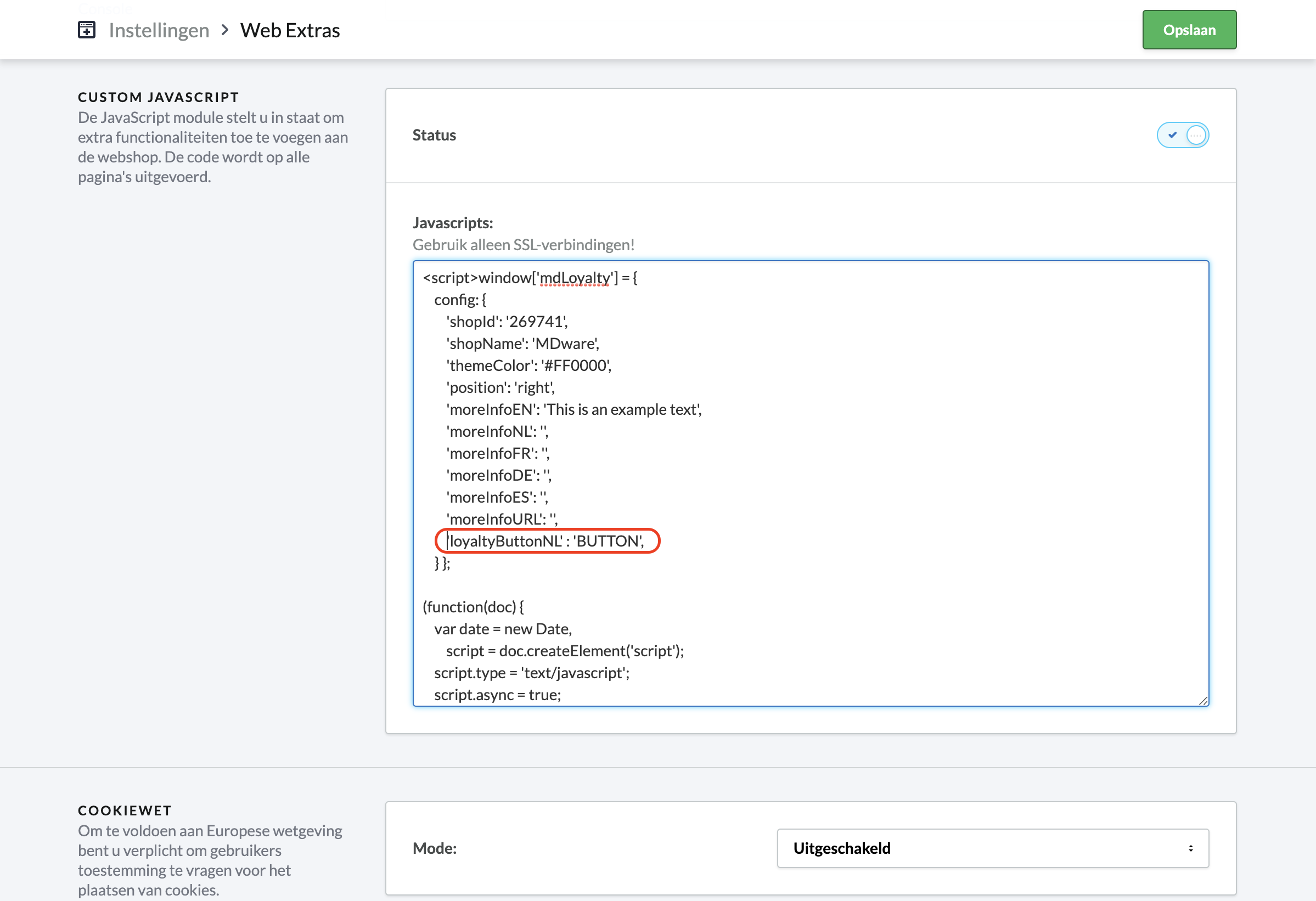Image resolution: width=1316 pixels, height=901 pixels.
Task: Click the Javascripts: field label
Action: pyautogui.click(x=453, y=223)
